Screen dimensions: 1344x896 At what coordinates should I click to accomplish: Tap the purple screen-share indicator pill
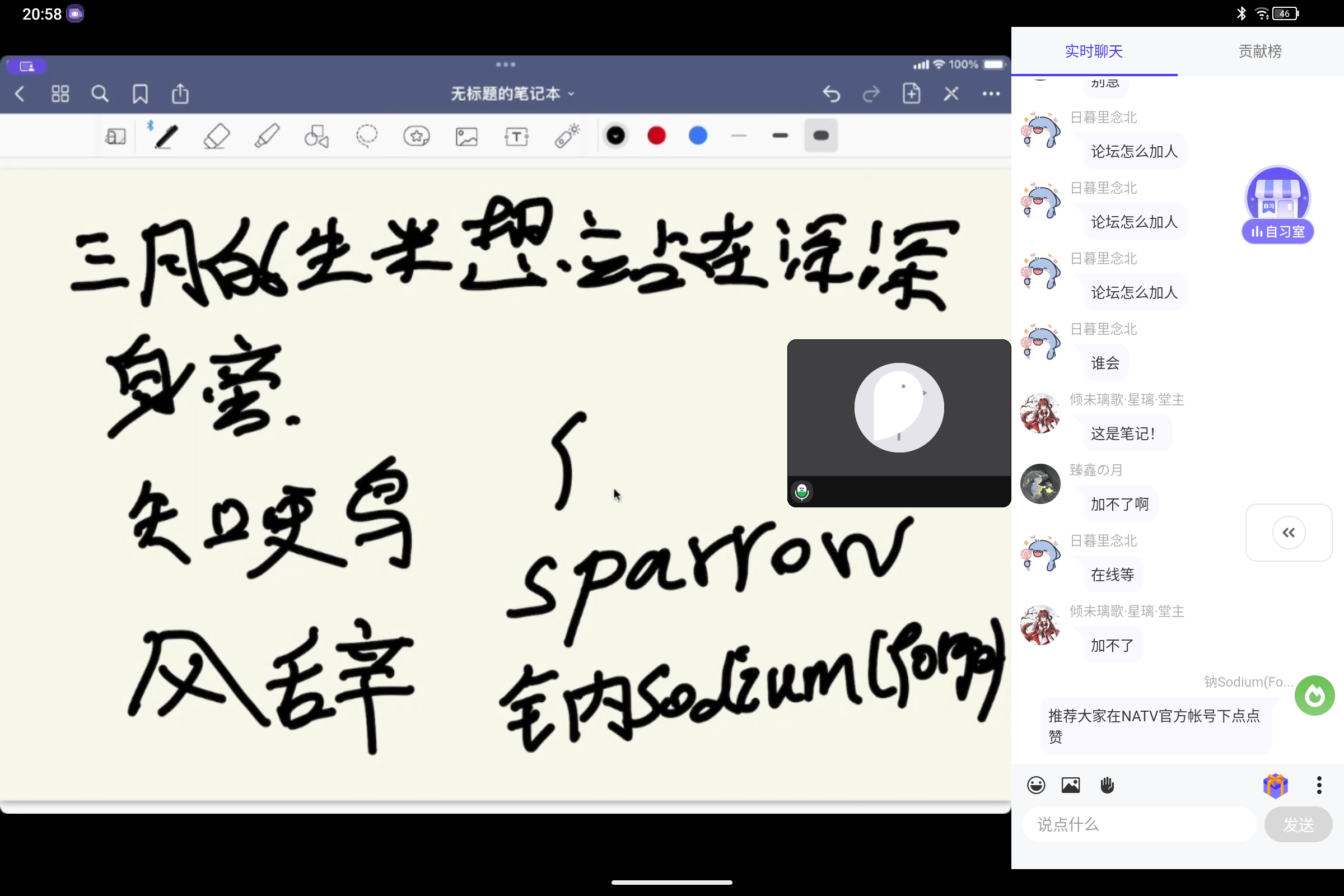pos(26,66)
